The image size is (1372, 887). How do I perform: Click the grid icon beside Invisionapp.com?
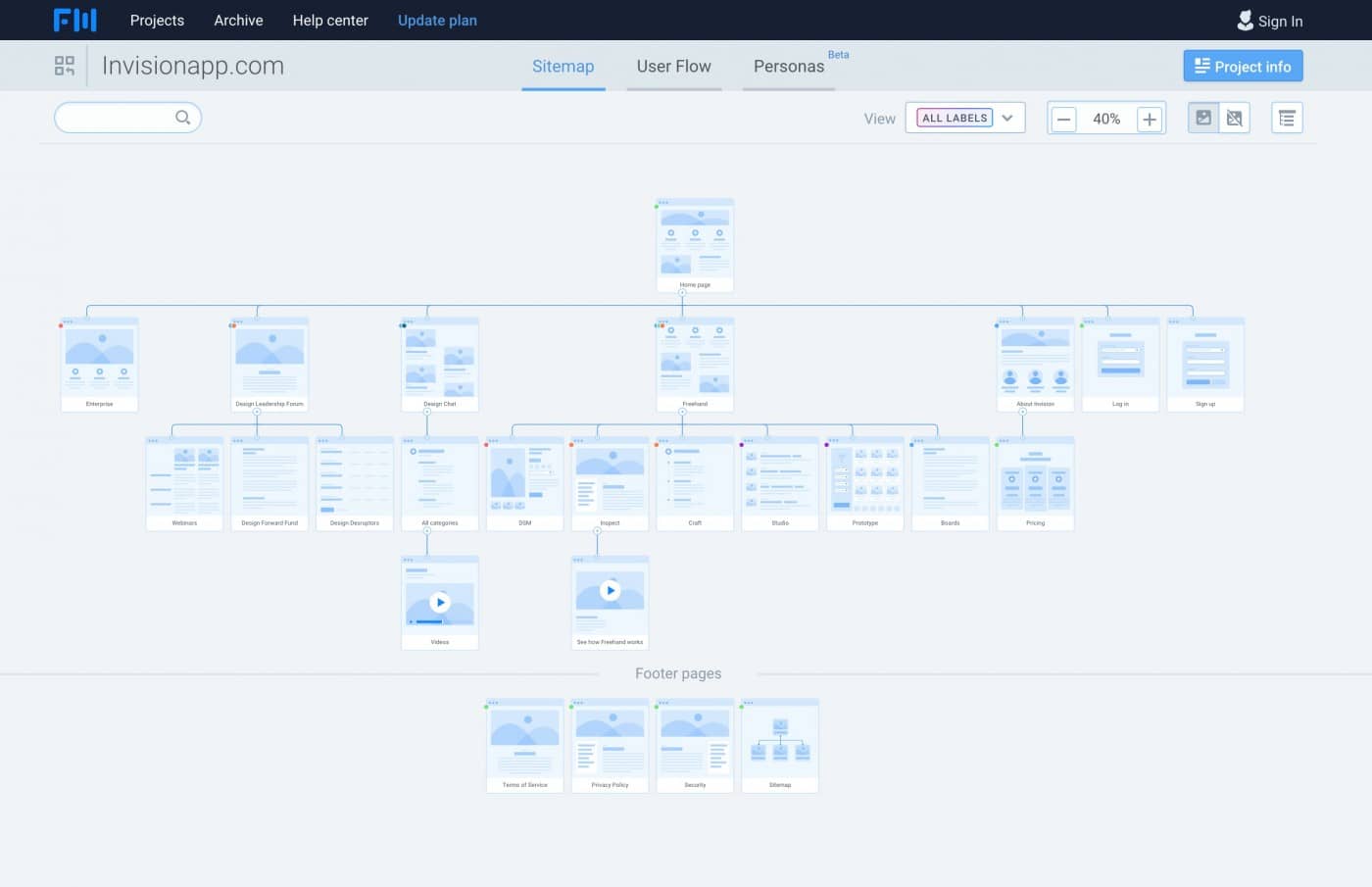pyautogui.click(x=65, y=66)
